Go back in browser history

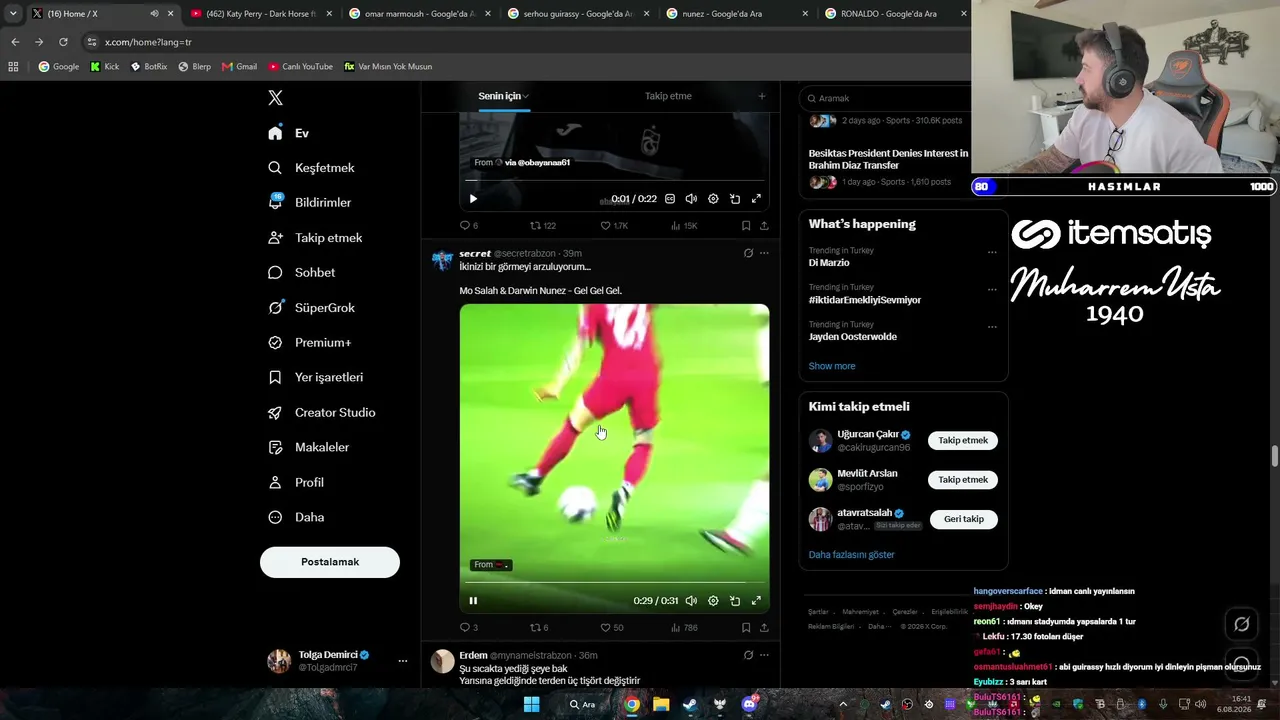pyautogui.click(x=15, y=42)
